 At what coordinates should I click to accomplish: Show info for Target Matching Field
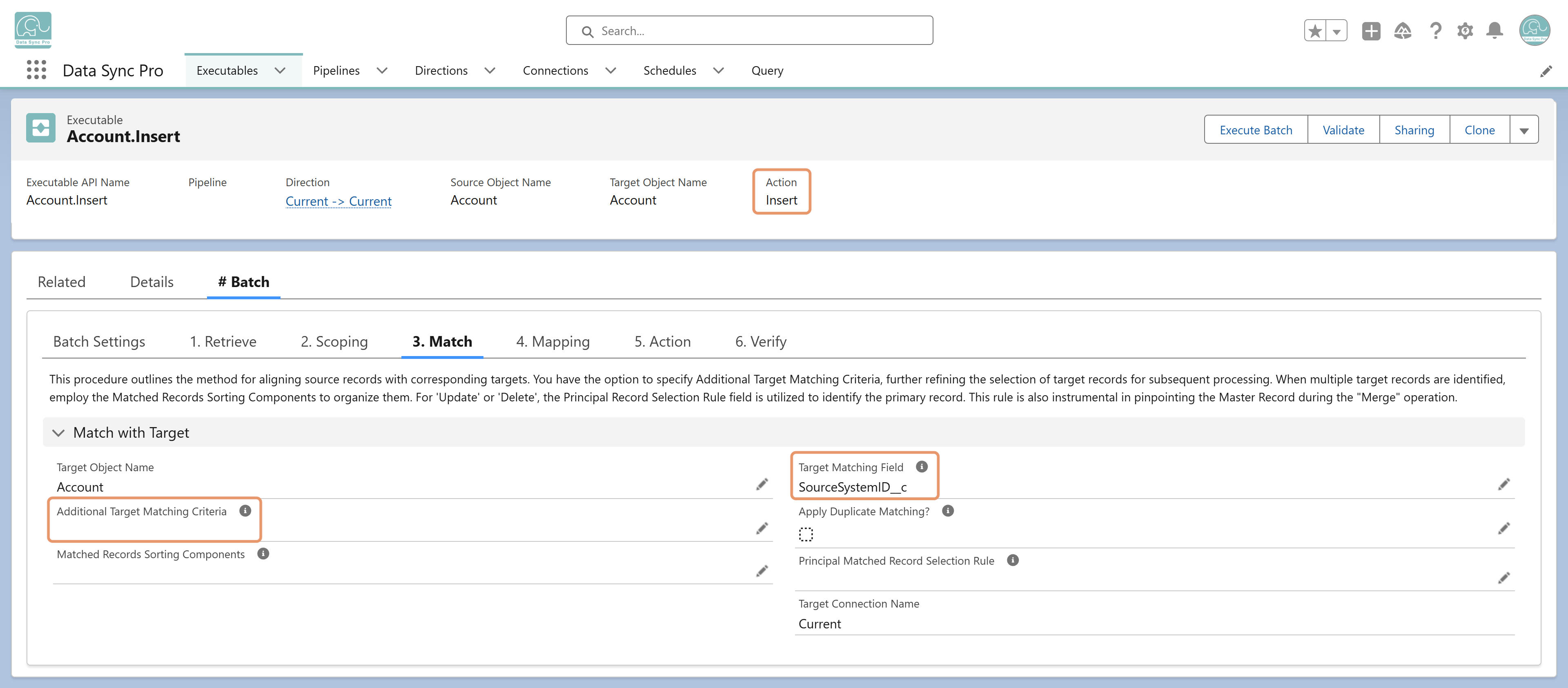point(922,466)
